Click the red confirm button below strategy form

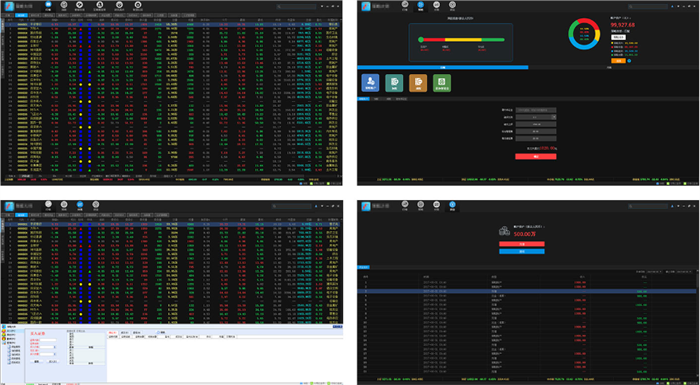[x=536, y=156]
